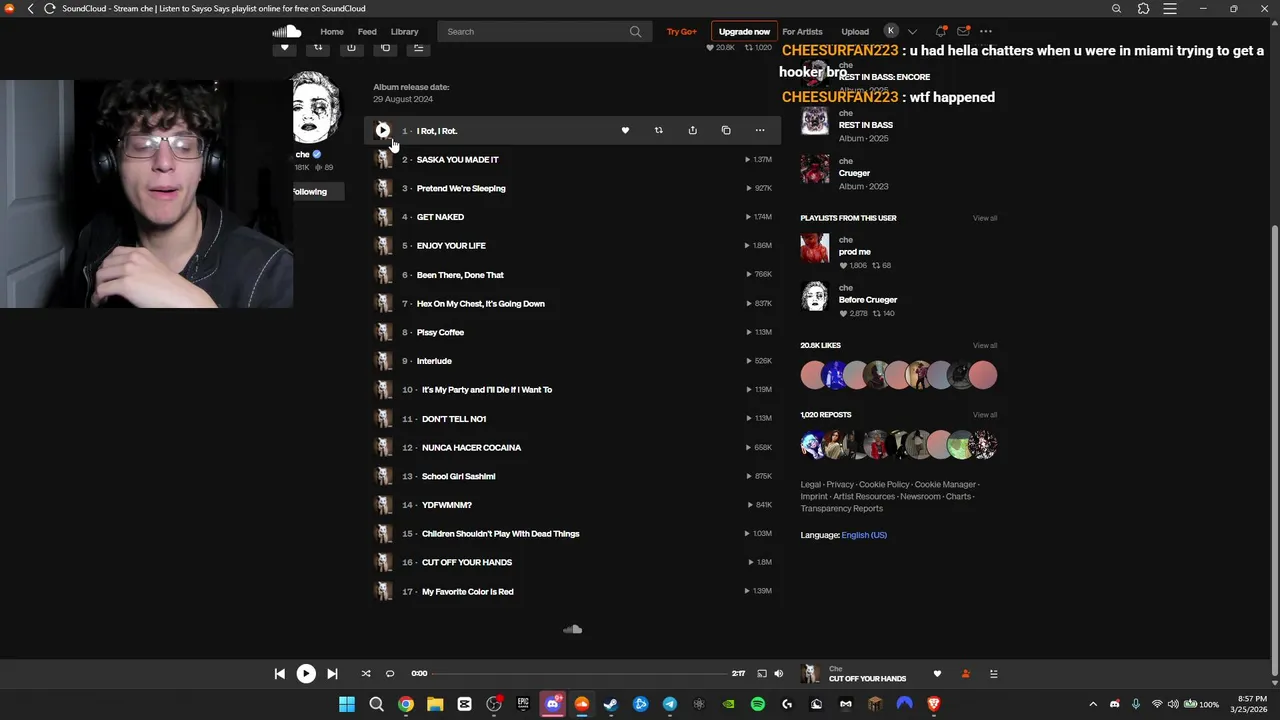Select track ENJOY YOUR LIFE
The height and width of the screenshot is (720, 1280).
point(451,246)
